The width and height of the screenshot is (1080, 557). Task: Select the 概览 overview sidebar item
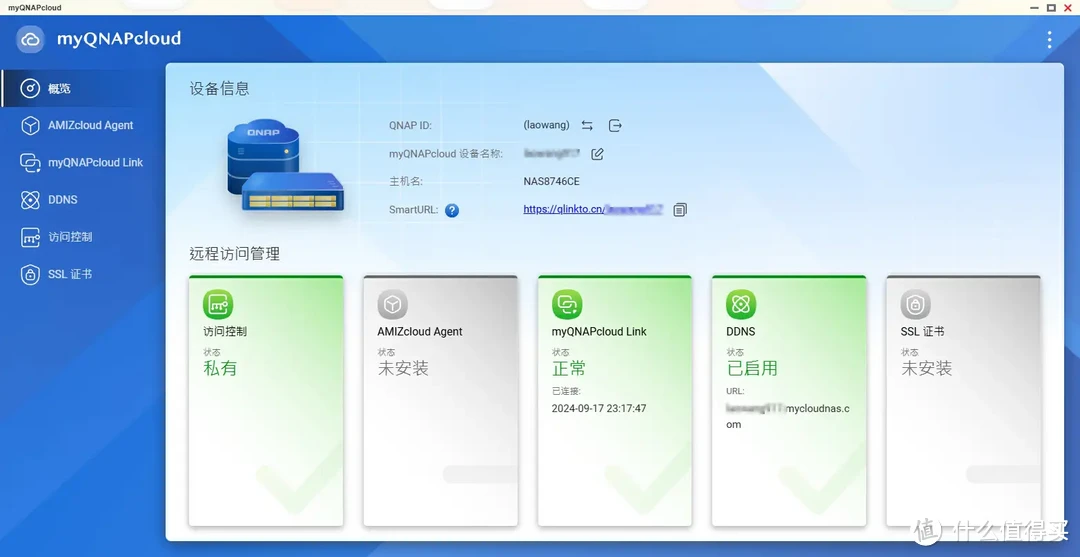click(x=81, y=88)
